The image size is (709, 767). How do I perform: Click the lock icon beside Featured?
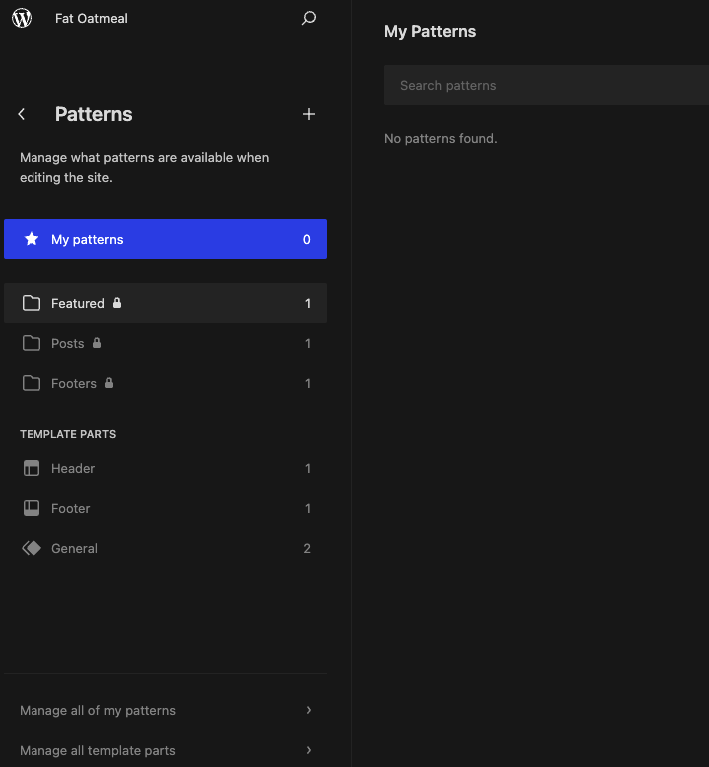coord(117,303)
